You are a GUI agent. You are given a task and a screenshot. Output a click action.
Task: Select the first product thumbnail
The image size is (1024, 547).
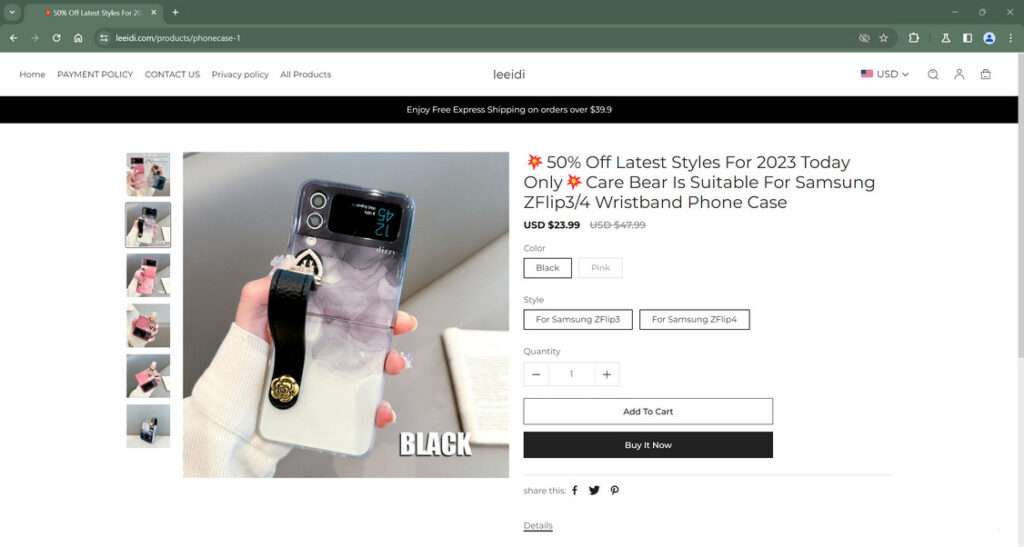[x=148, y=175]
